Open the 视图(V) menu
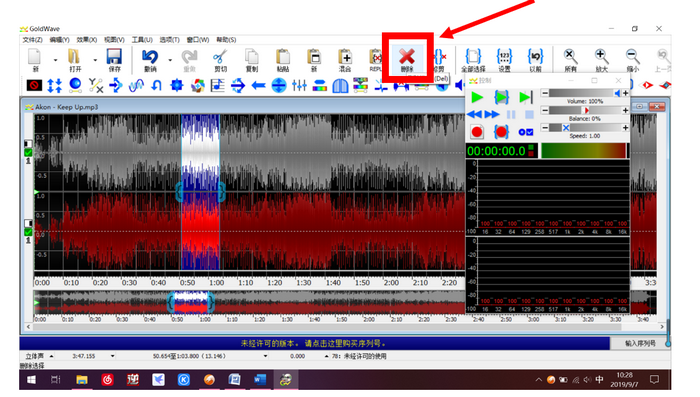The height and width of the screenshot is (397, 700). pos(114,40)
